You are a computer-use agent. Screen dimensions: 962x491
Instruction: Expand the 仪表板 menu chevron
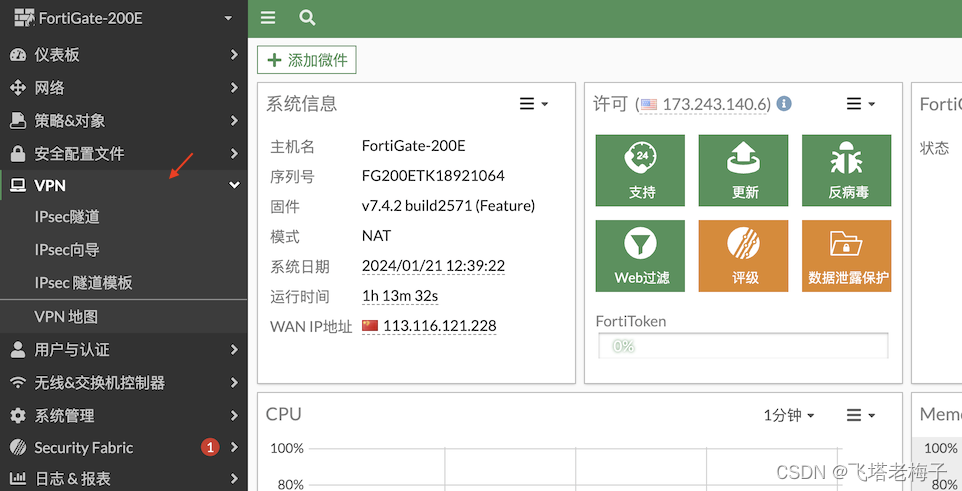tap(234, 55)
